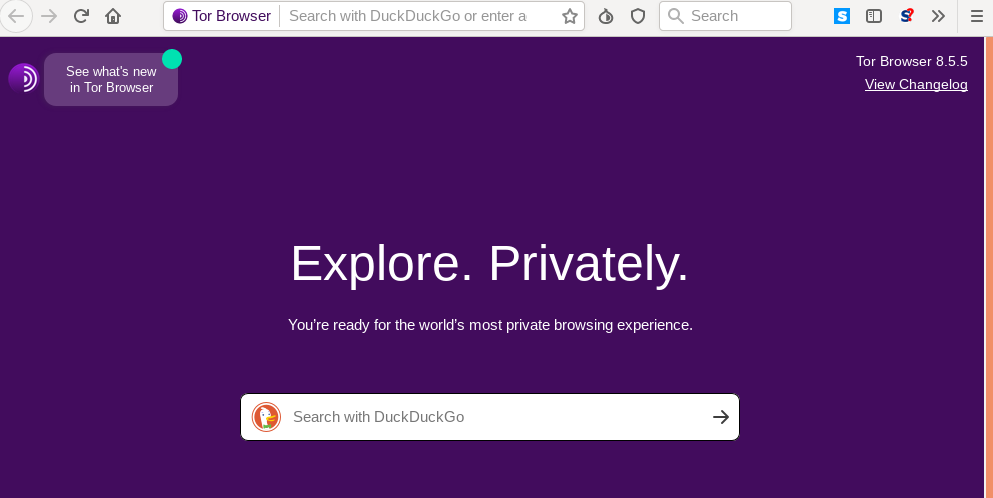The image size is (993, 498).
Task: Click the purple Tor onion logo
Action: [23, 79]
